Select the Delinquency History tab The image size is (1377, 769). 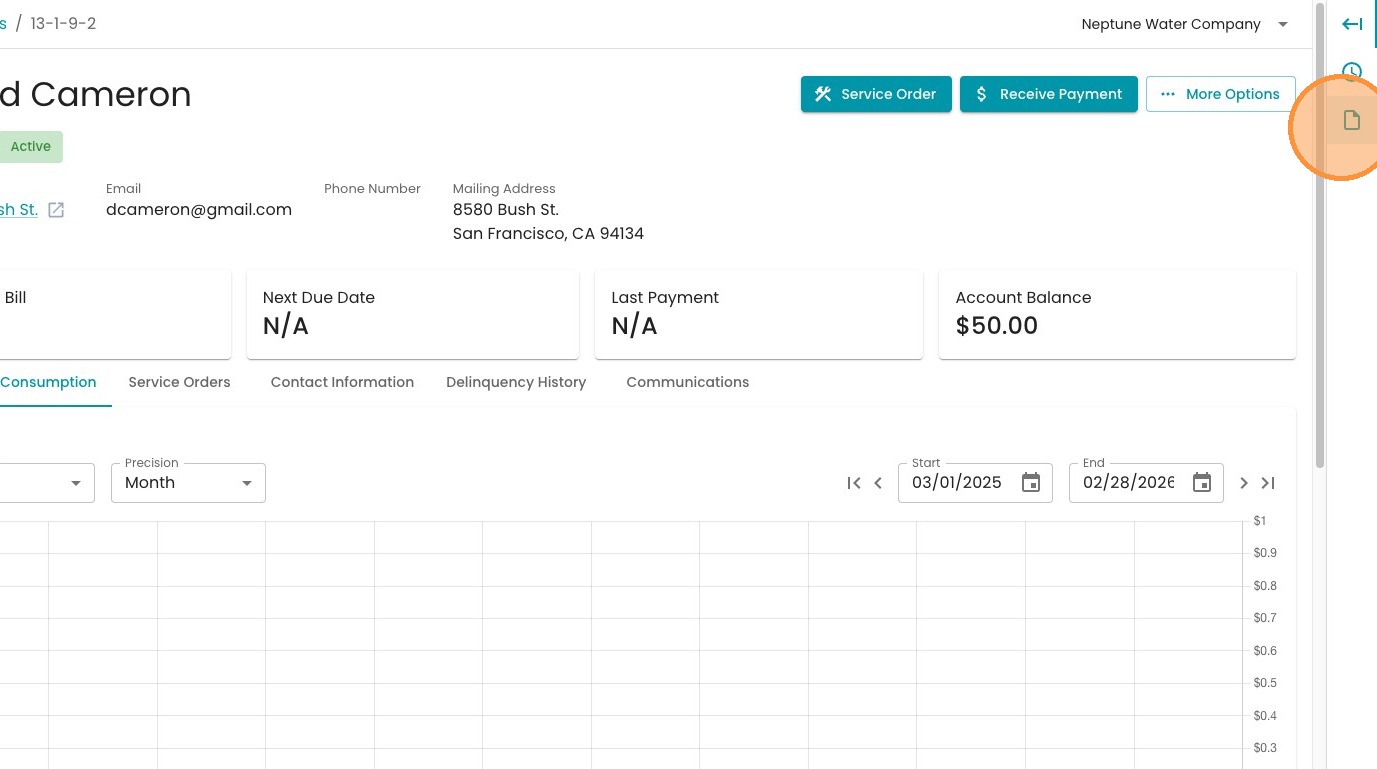point(516,382)
